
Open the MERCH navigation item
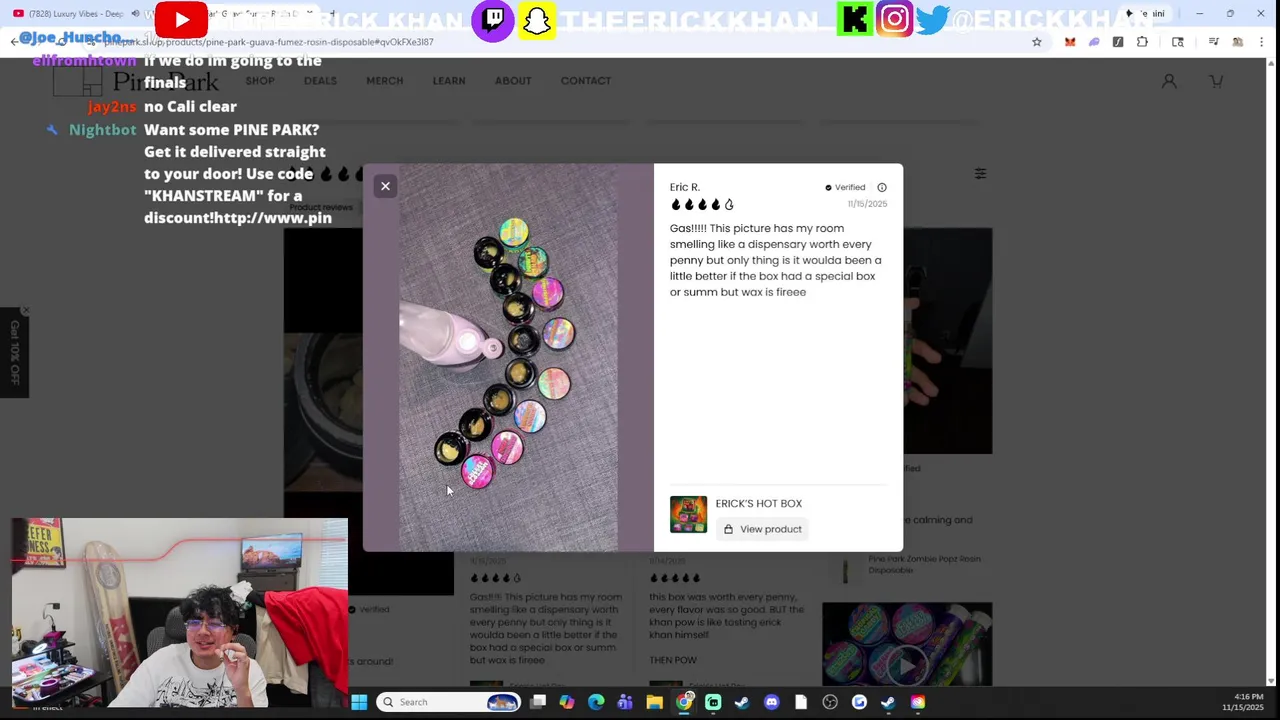pos(385,81)
